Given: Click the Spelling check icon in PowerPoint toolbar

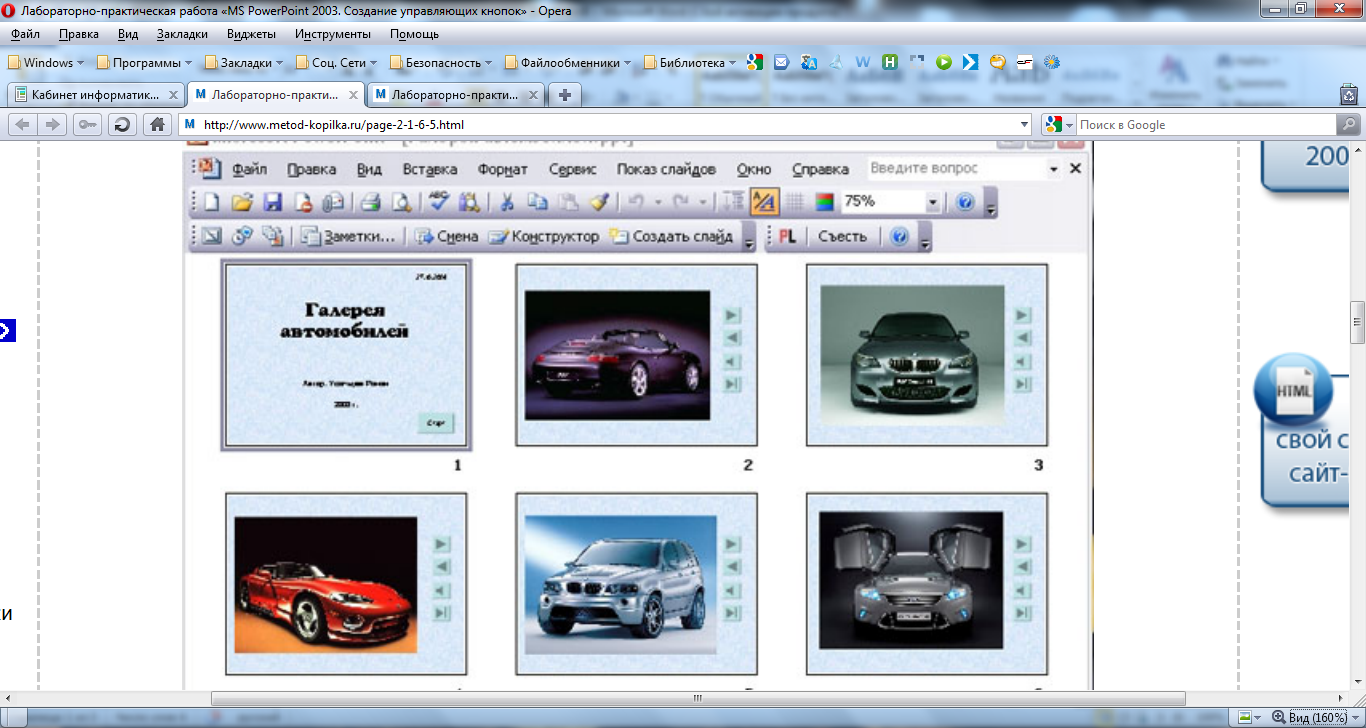Looking at the screenshot, I should (437, 202).
